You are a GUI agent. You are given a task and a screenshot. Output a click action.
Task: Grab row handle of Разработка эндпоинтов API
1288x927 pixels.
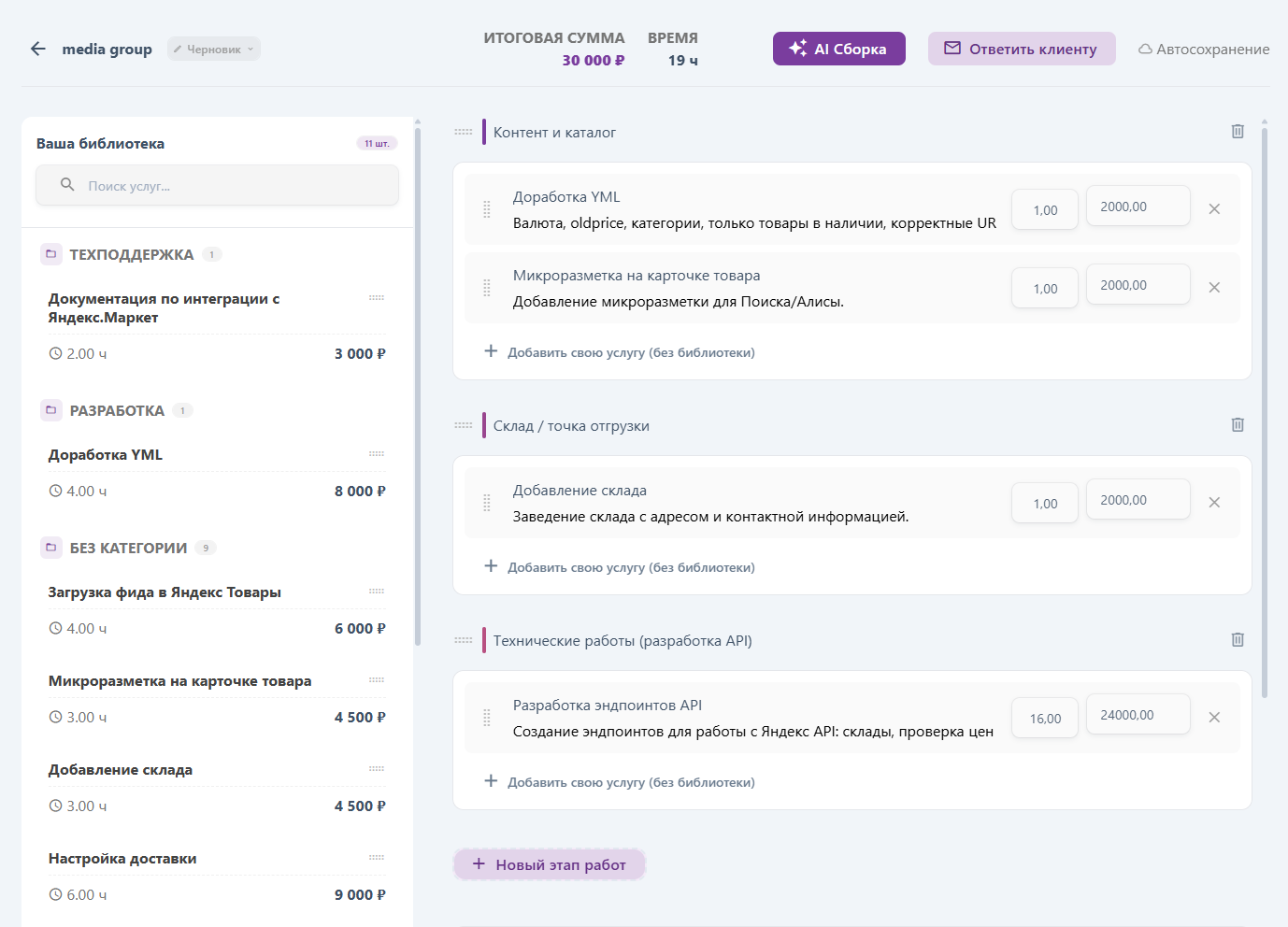click(x=486, y=718)
